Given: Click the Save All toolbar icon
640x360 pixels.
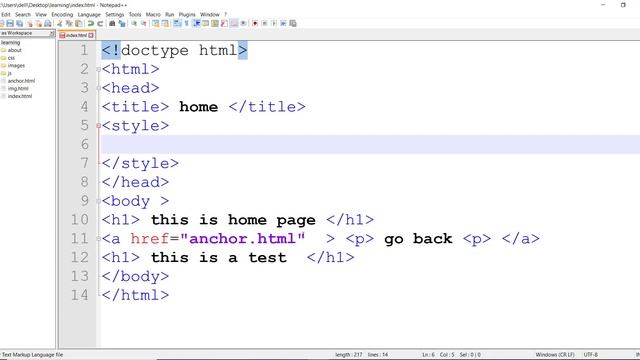Looking at the screenshot, I should [19, 23].
